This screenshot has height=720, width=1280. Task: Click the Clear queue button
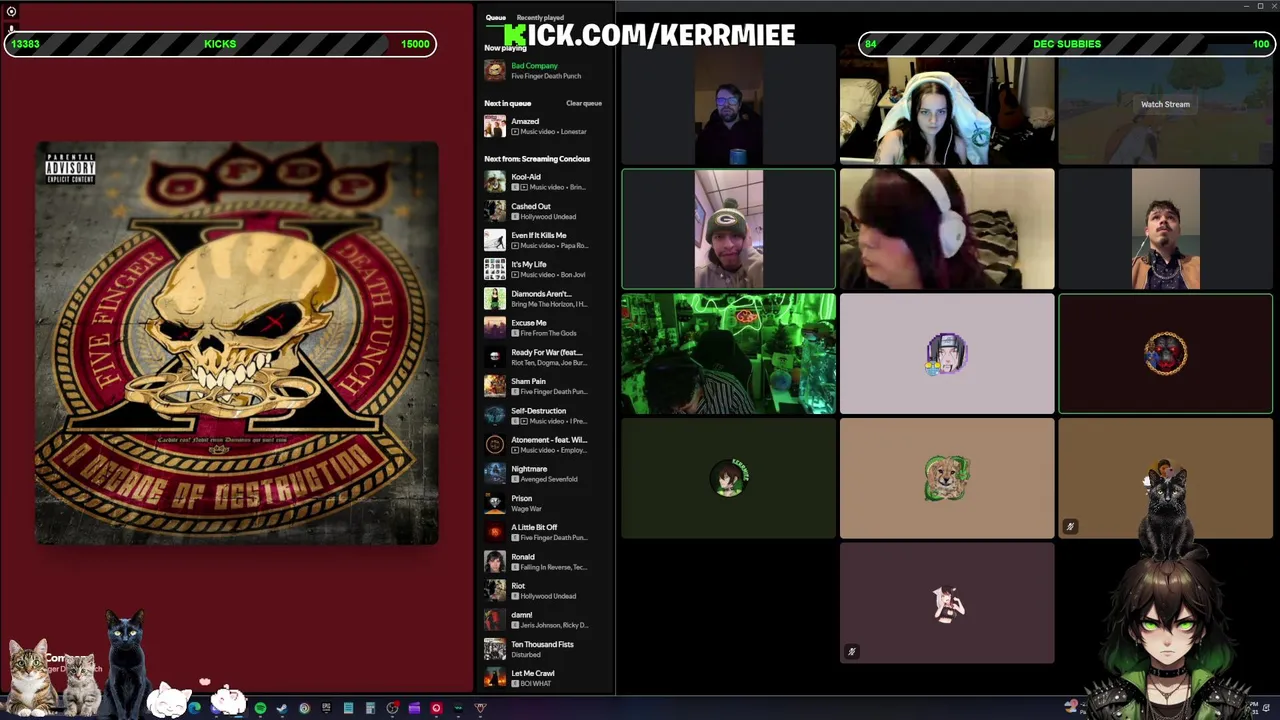tap(584, 103)
